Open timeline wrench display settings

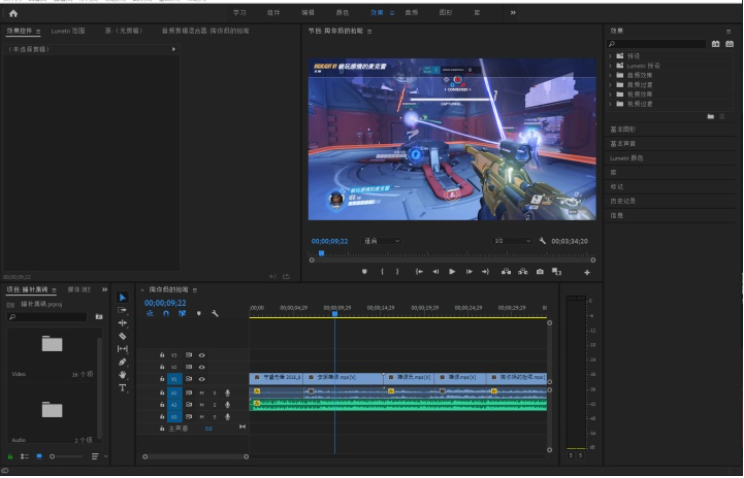pyautogui.click(x=215, y=313)
